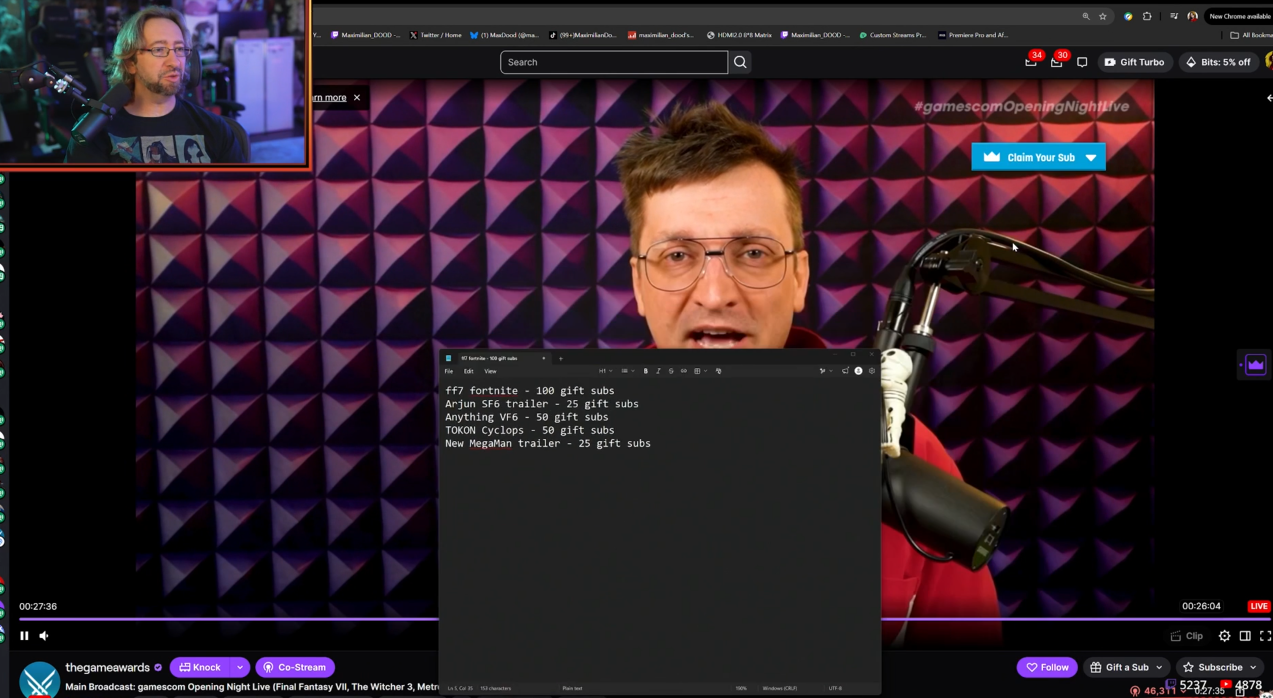Open the Custom Streams bookmark
Viewport: 1273px width, 698px height.
(x=893, y=35)
